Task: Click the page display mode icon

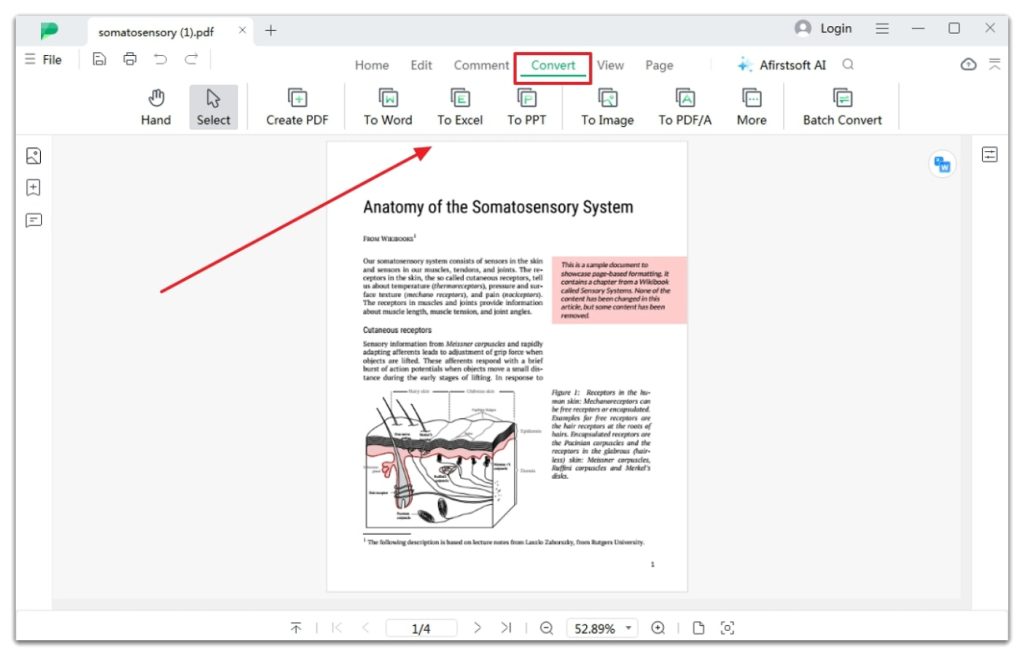Action: click(698, 628)
